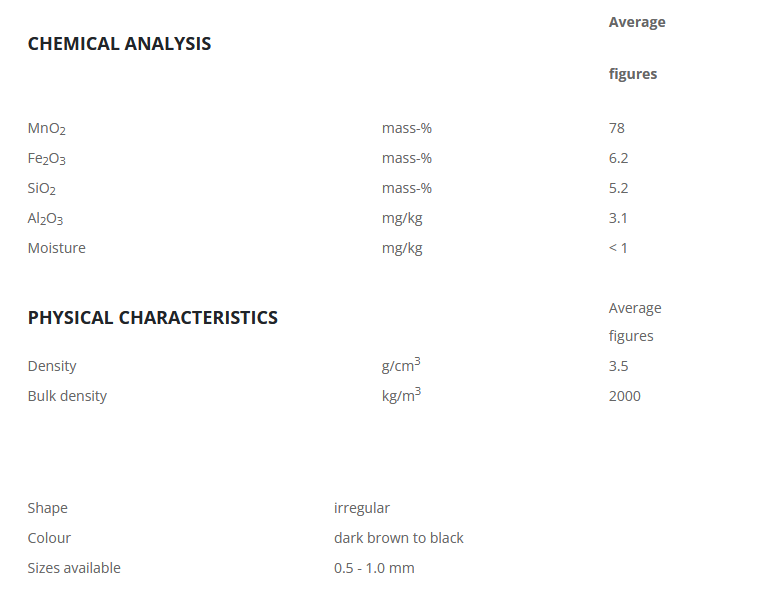Click the Fe2O3 value 6.2
762x597 pixels.
point(618,158)
